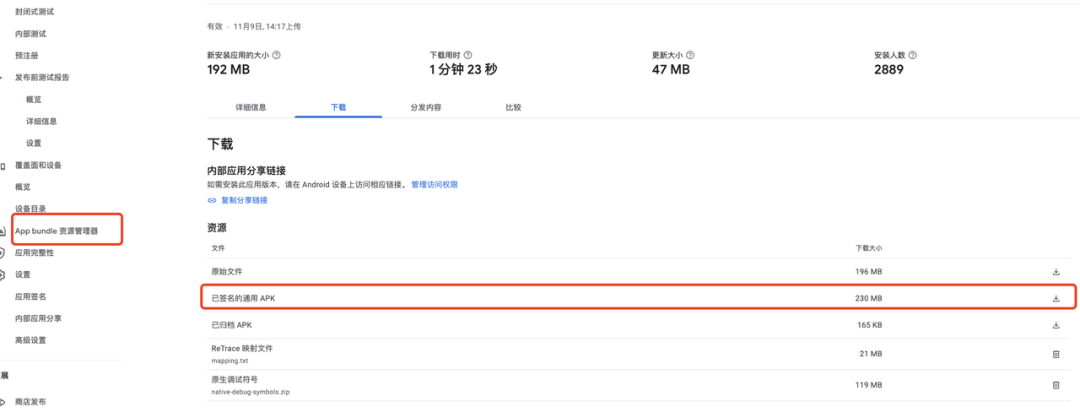The width and height of the screenshot is (1080, 418).
Task: Open the 管理访问权限 link
Action: tap(435, 185)
